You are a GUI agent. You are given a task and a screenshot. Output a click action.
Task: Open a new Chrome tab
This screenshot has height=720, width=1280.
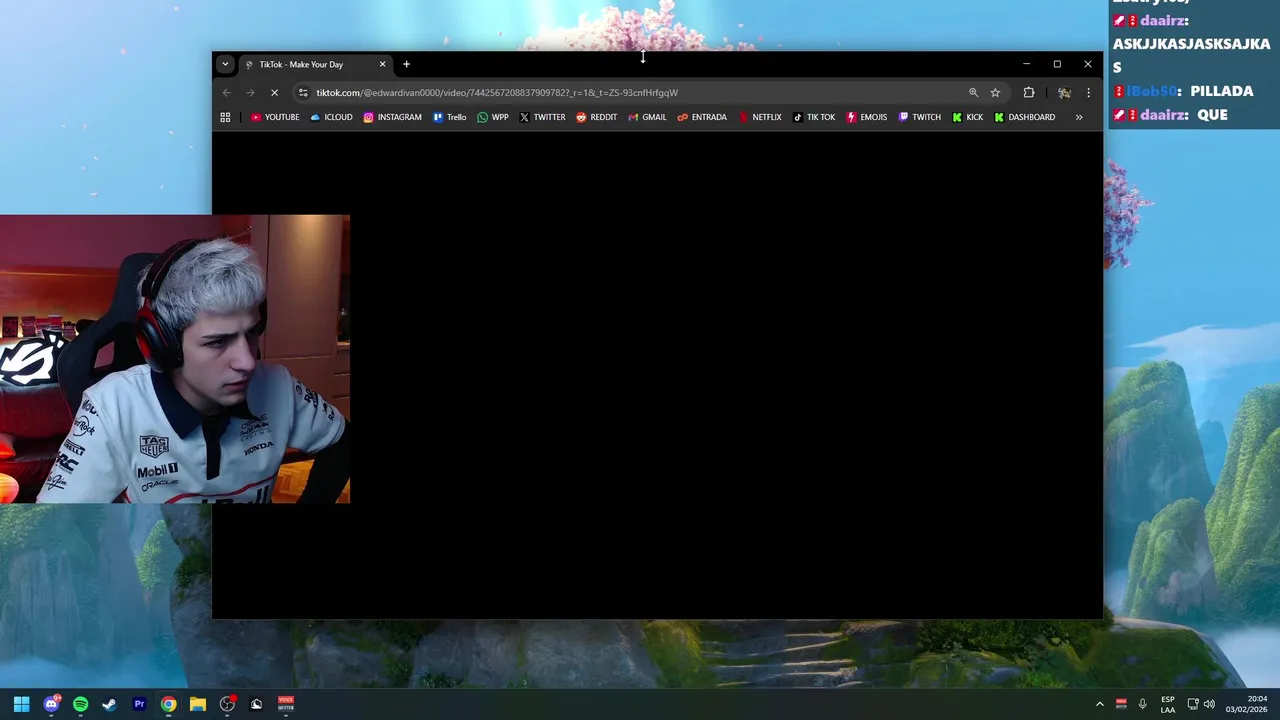click(x=406, y=64)
